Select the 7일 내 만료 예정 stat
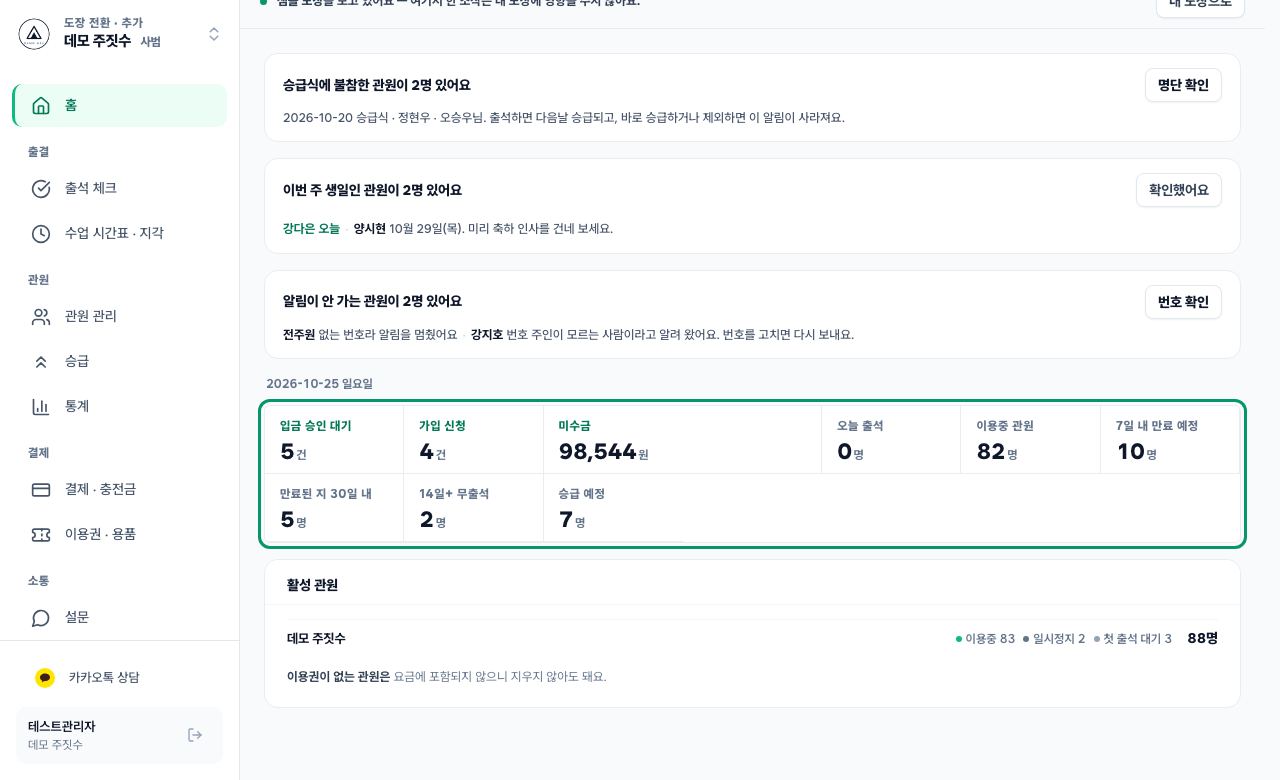 pos(1170,439)
